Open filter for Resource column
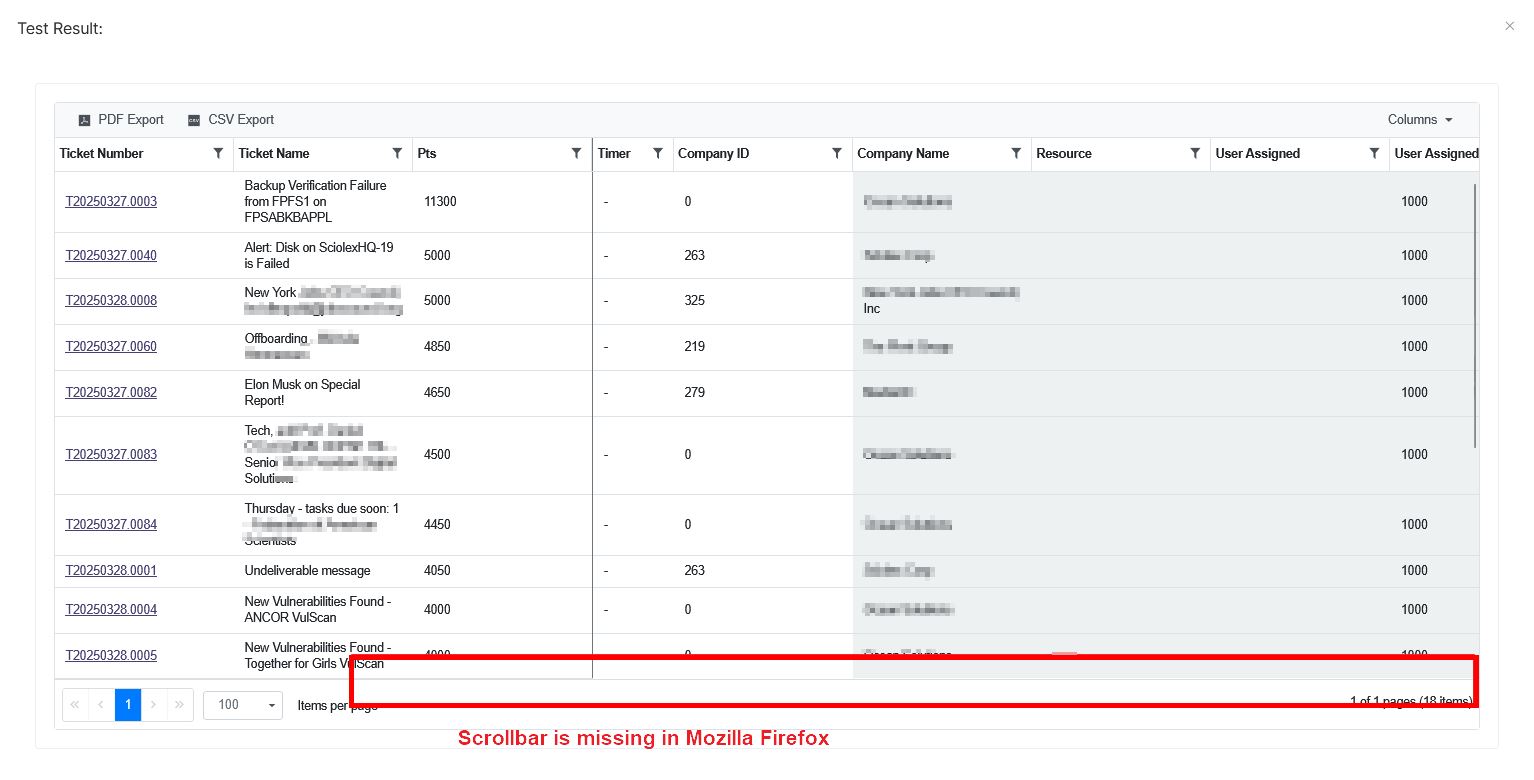 (1195, 154)
